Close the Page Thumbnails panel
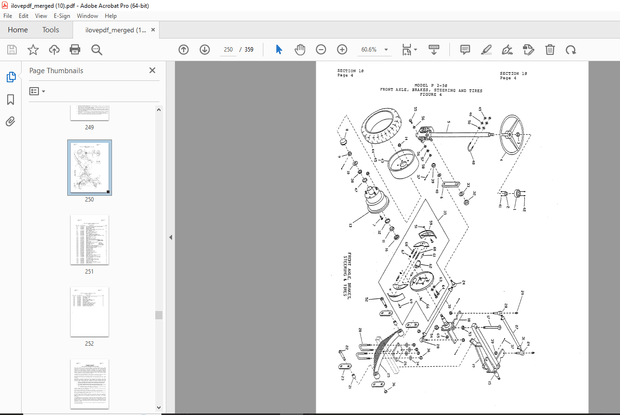Image resolution: width=620 pixels, height=415 pixels. pos(152,70)
